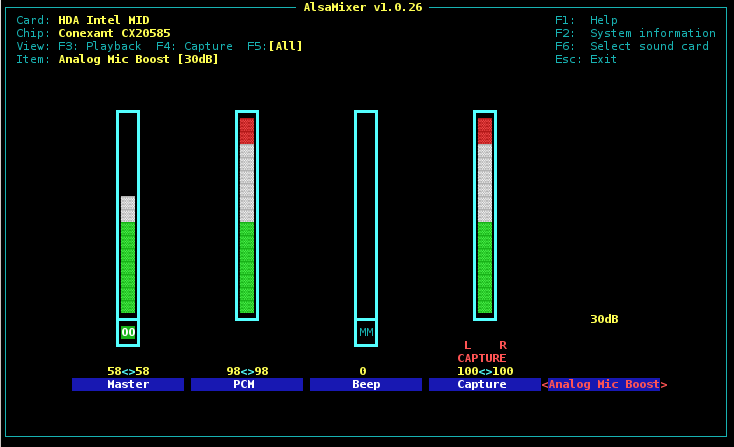734x447 pixels.
Task: Click the red top of PCM volume bar
Action: 247,130
